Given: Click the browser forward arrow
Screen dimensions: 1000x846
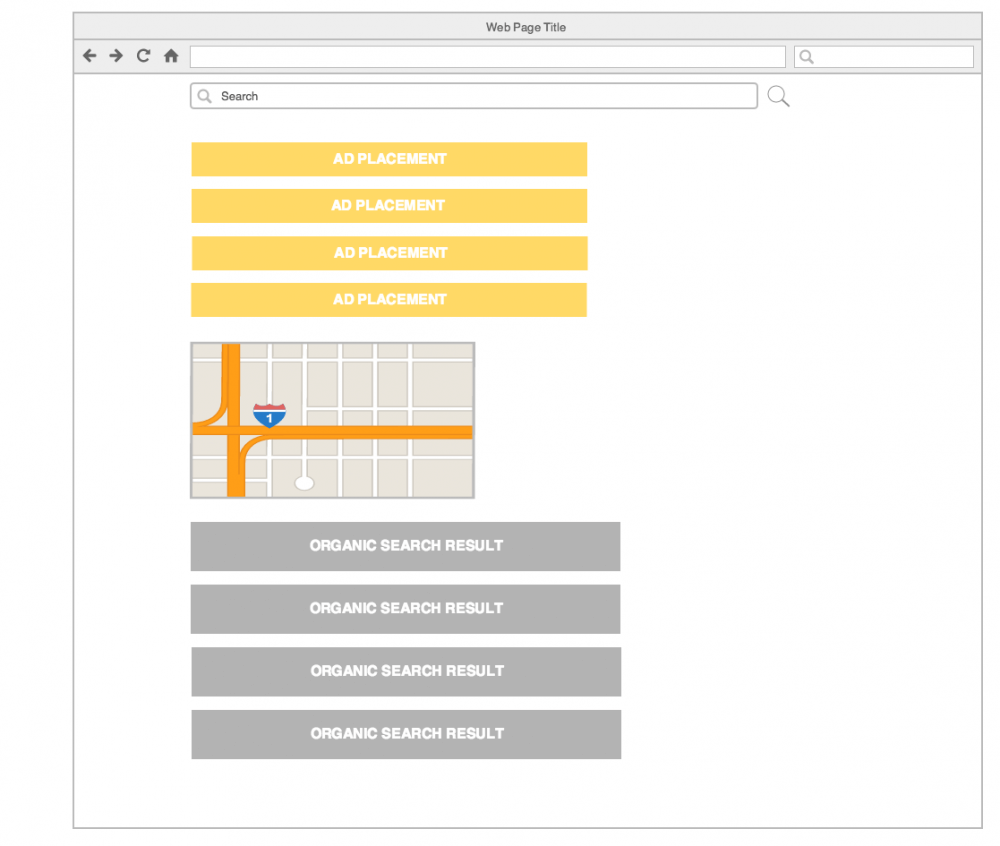Looking at the screenshot, I should (116, 56).
